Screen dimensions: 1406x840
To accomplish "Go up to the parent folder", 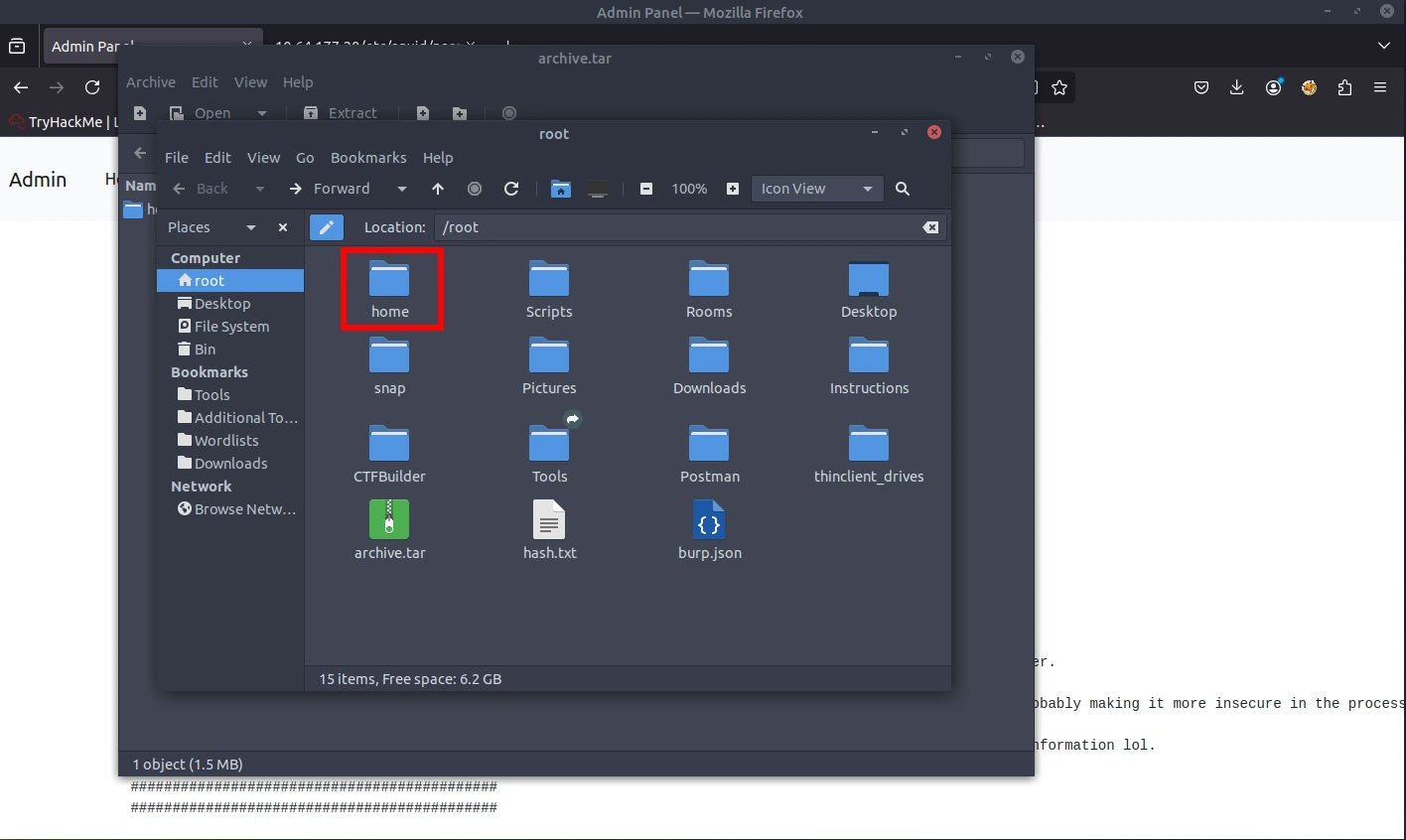I will coord(438,189).
